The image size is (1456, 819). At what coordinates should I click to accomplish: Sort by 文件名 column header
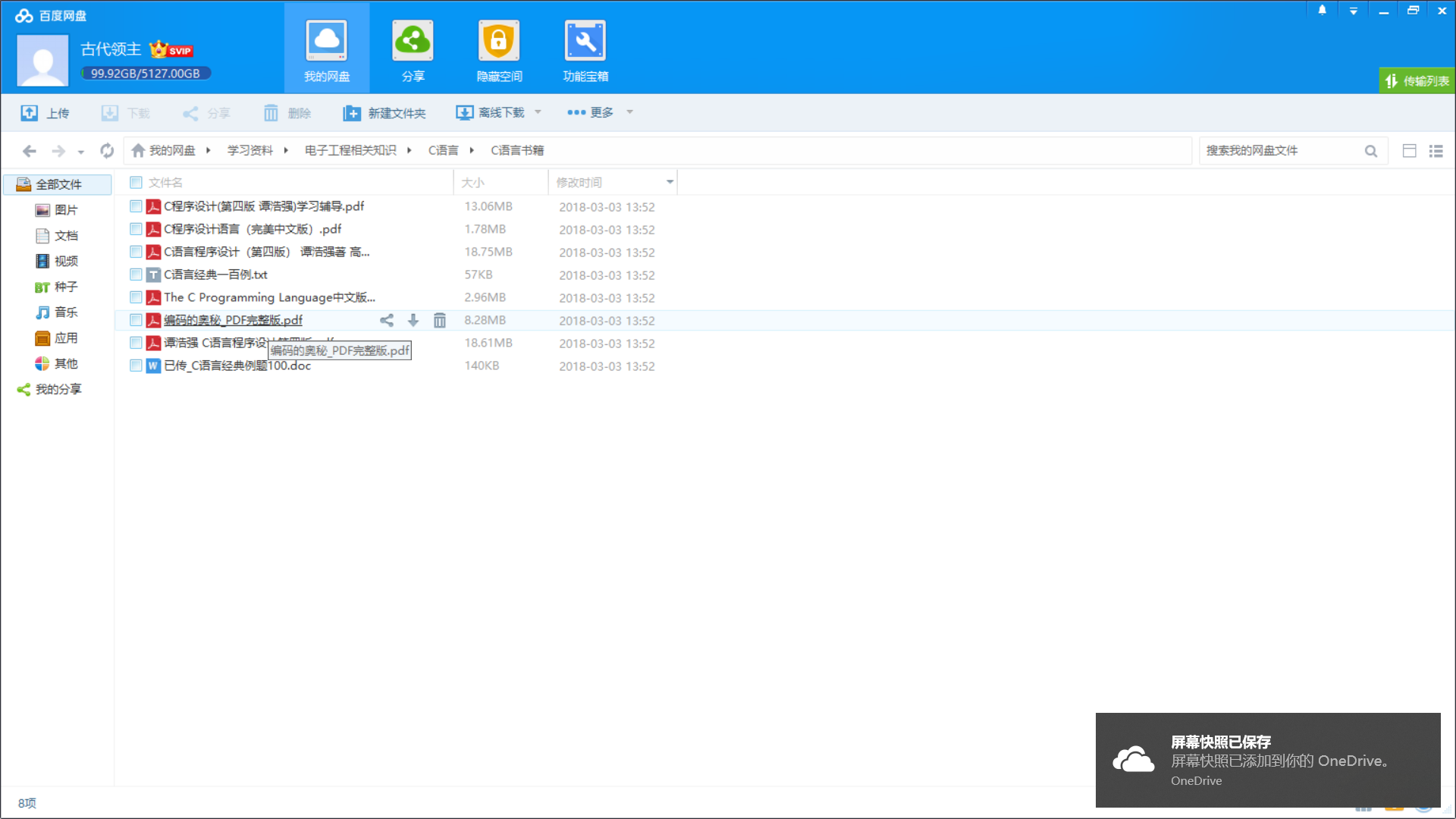point(165,182)
